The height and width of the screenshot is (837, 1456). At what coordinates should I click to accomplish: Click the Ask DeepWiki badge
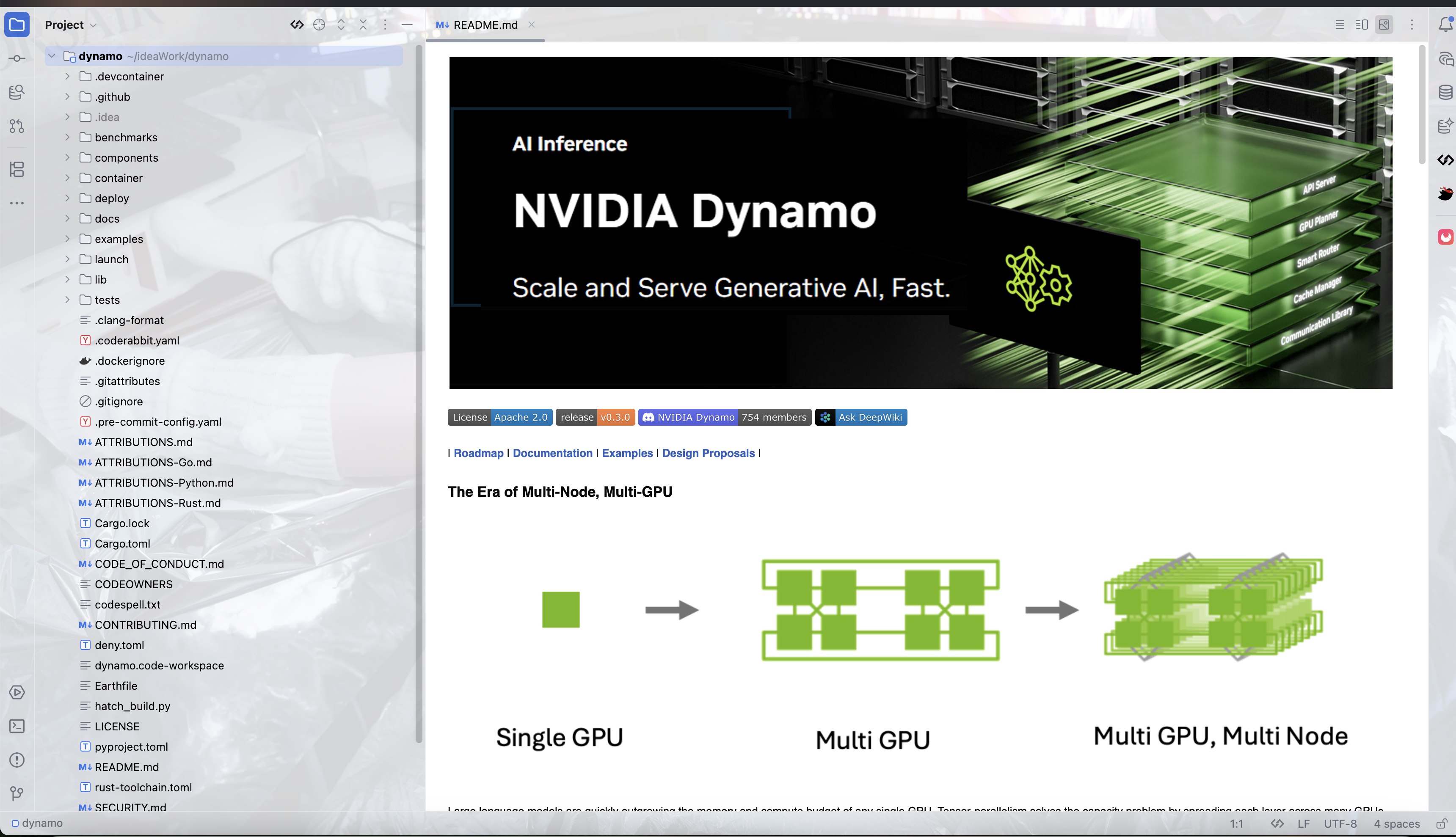click(x=860, y=417)
